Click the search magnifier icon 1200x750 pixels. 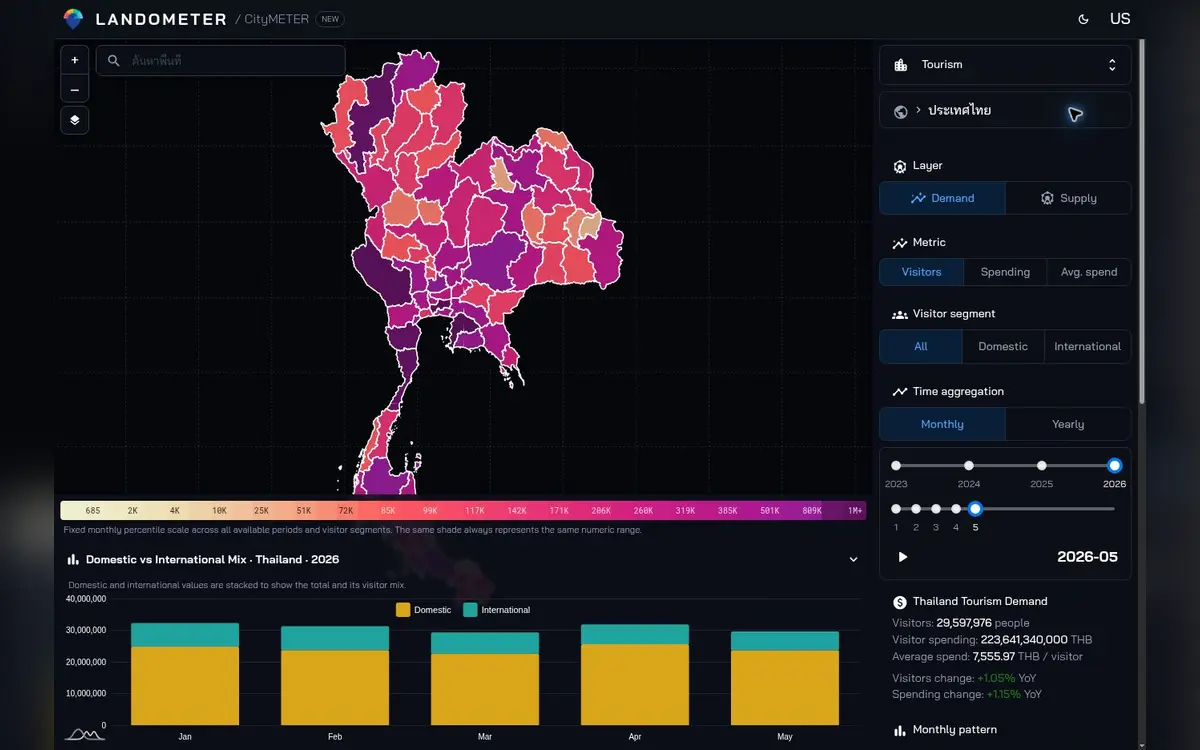(114, 61)
